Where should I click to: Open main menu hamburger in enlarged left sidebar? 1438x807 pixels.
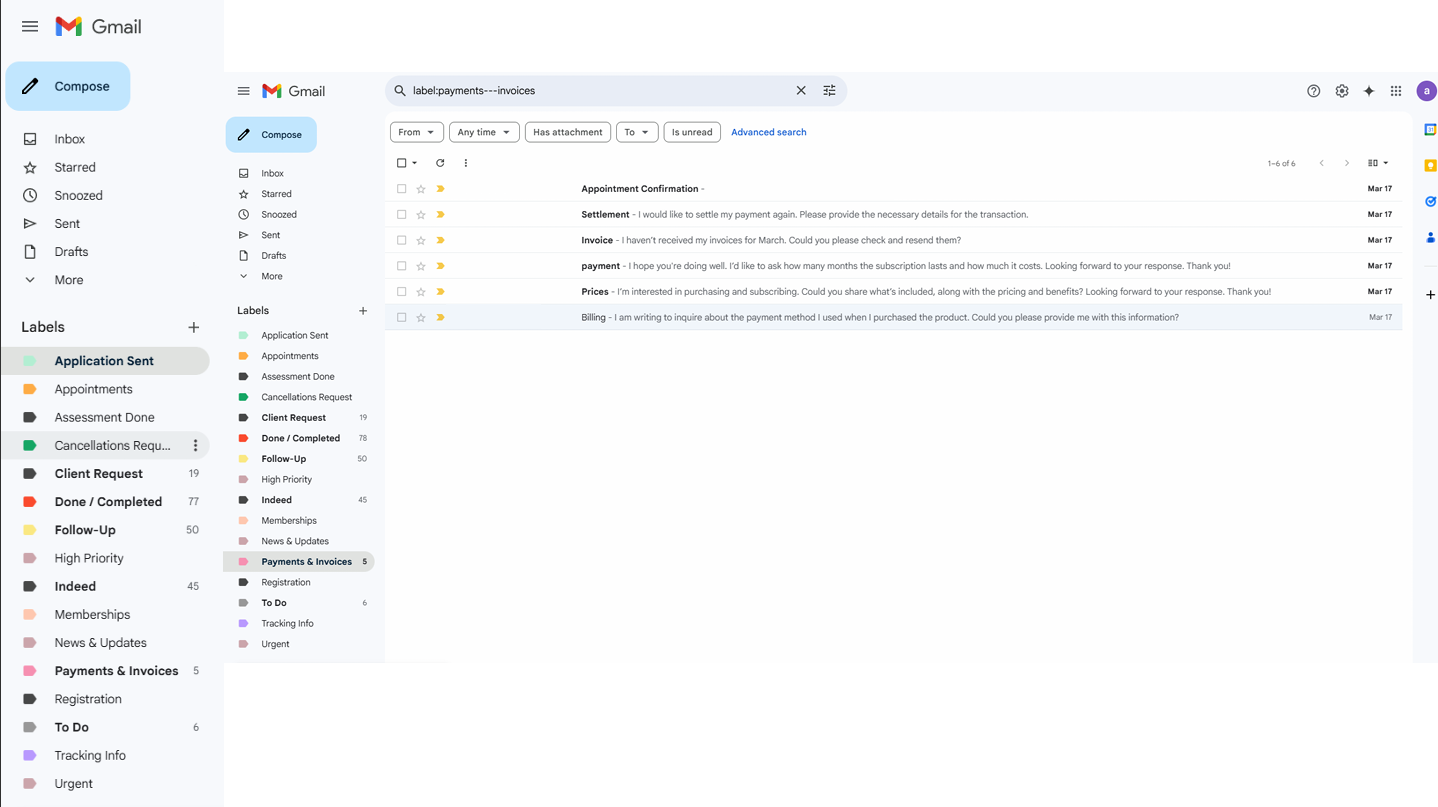[x=30, y=27]
